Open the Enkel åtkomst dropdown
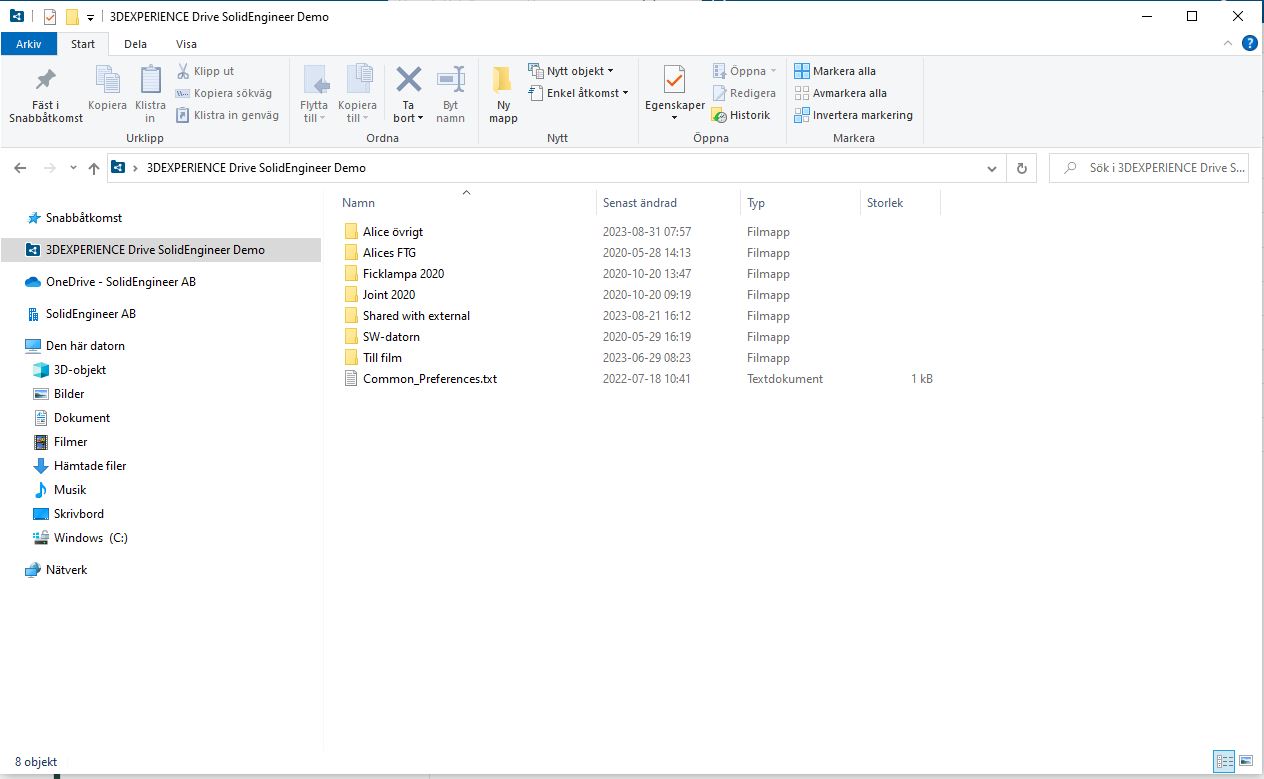The image size is (1264, 779). [x=578, y=93]
